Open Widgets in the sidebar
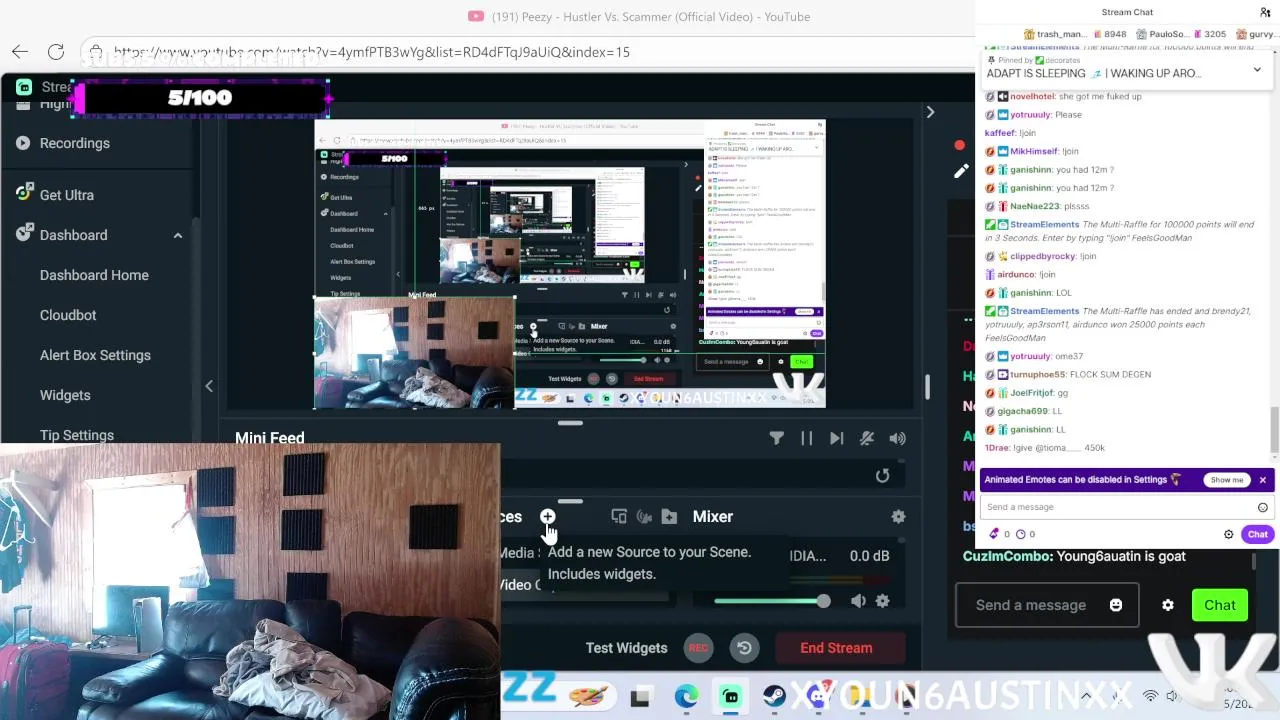1280x720 pixels. [65, 395]
